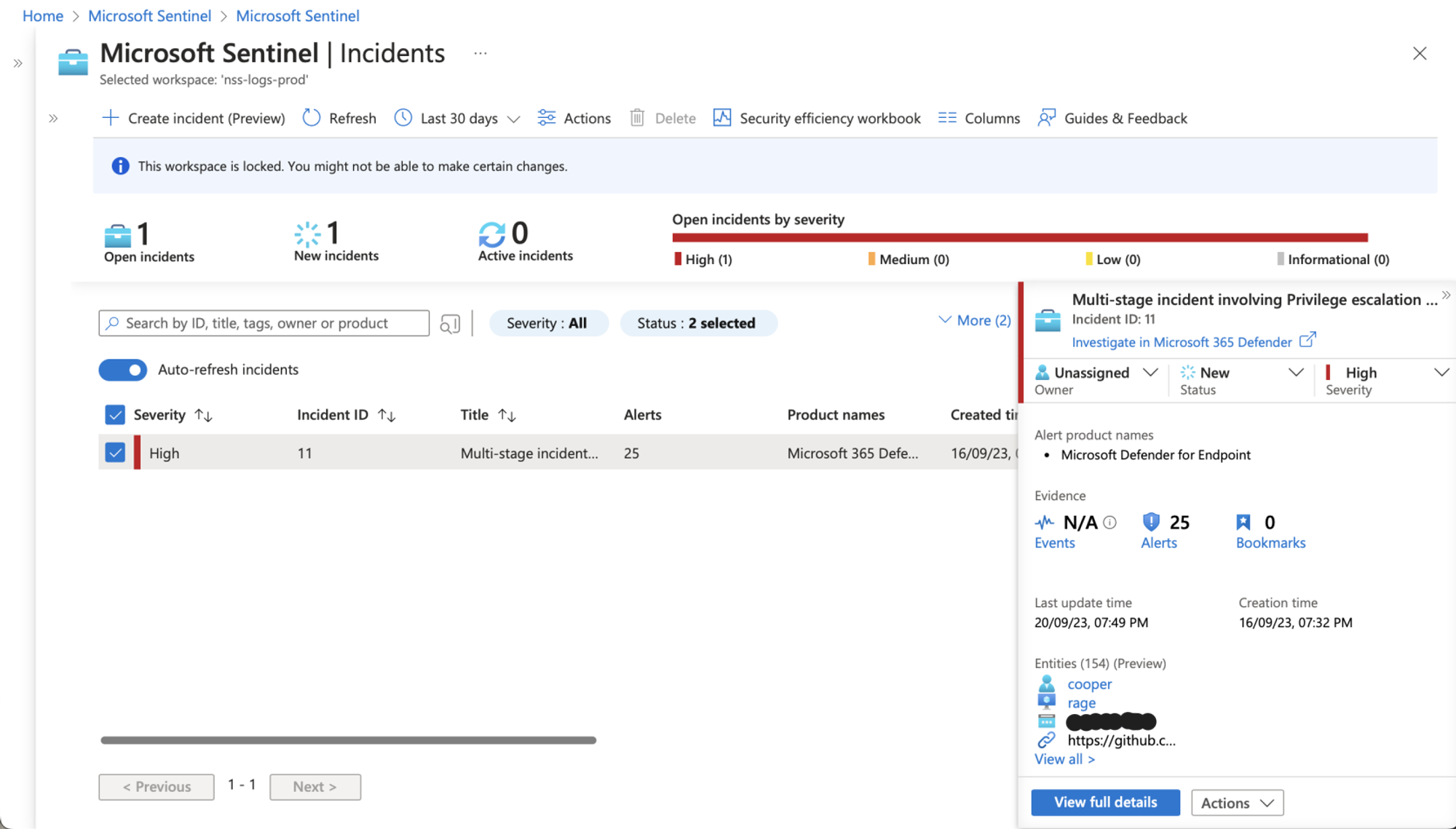Viewport: 1456px width, 829px height.
Task: Click the Next page button
Action: (x=315, y=787)
